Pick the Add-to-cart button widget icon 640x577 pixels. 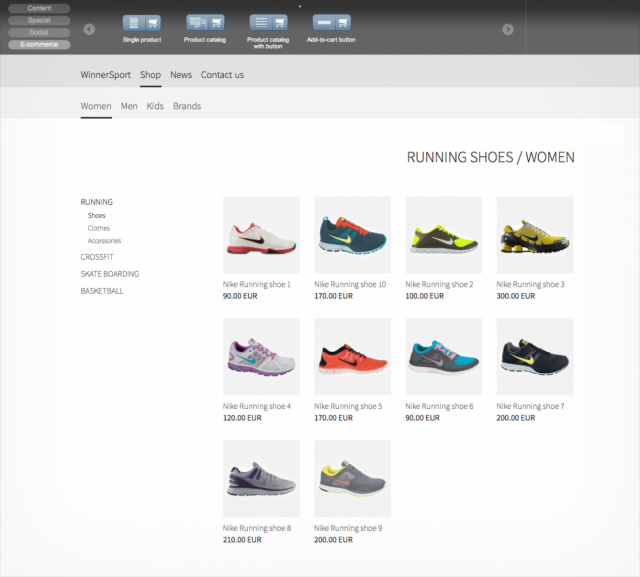click(x=331, y=22)
